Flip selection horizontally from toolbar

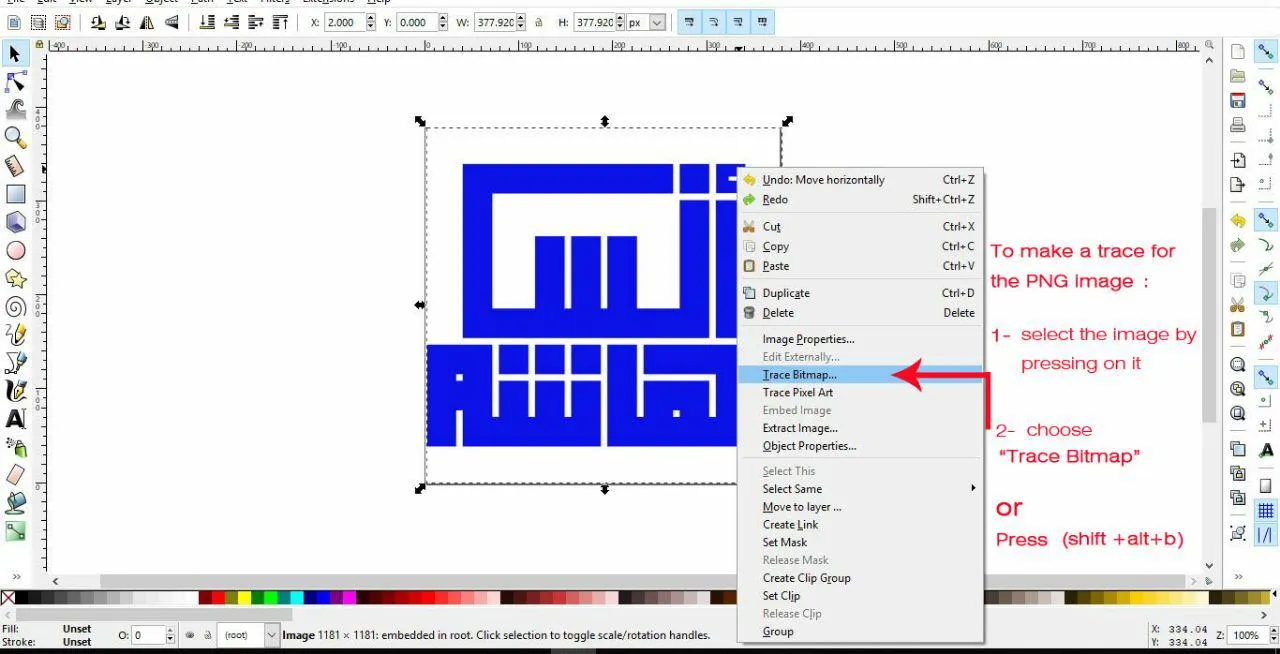[146, 22]
